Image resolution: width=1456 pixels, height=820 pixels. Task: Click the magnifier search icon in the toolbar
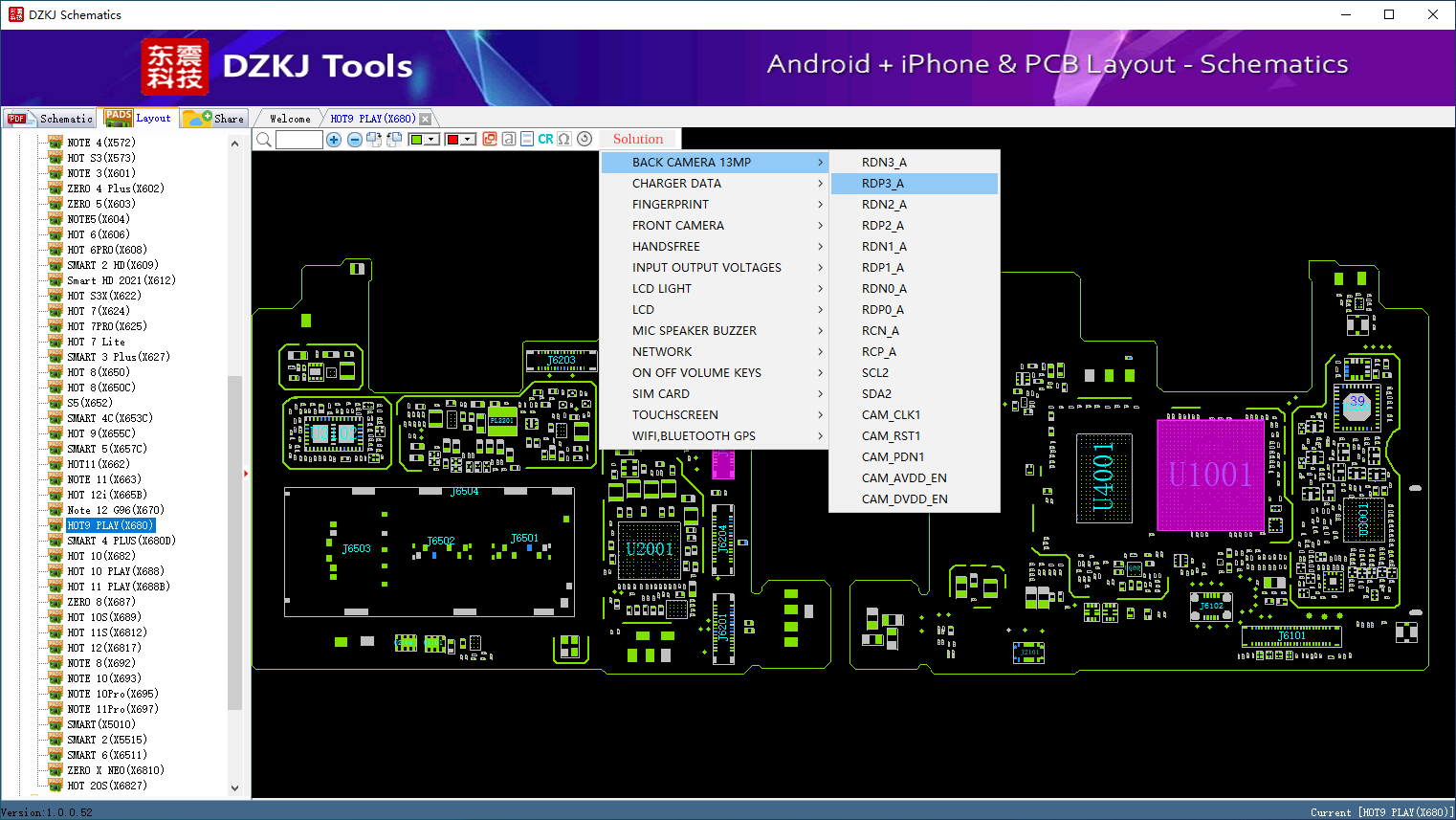[264, 140]
